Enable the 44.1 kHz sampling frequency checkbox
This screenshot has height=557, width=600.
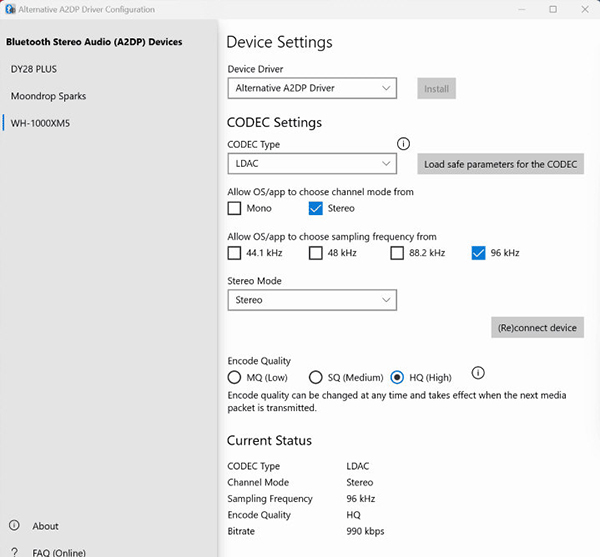pos(234,253)
